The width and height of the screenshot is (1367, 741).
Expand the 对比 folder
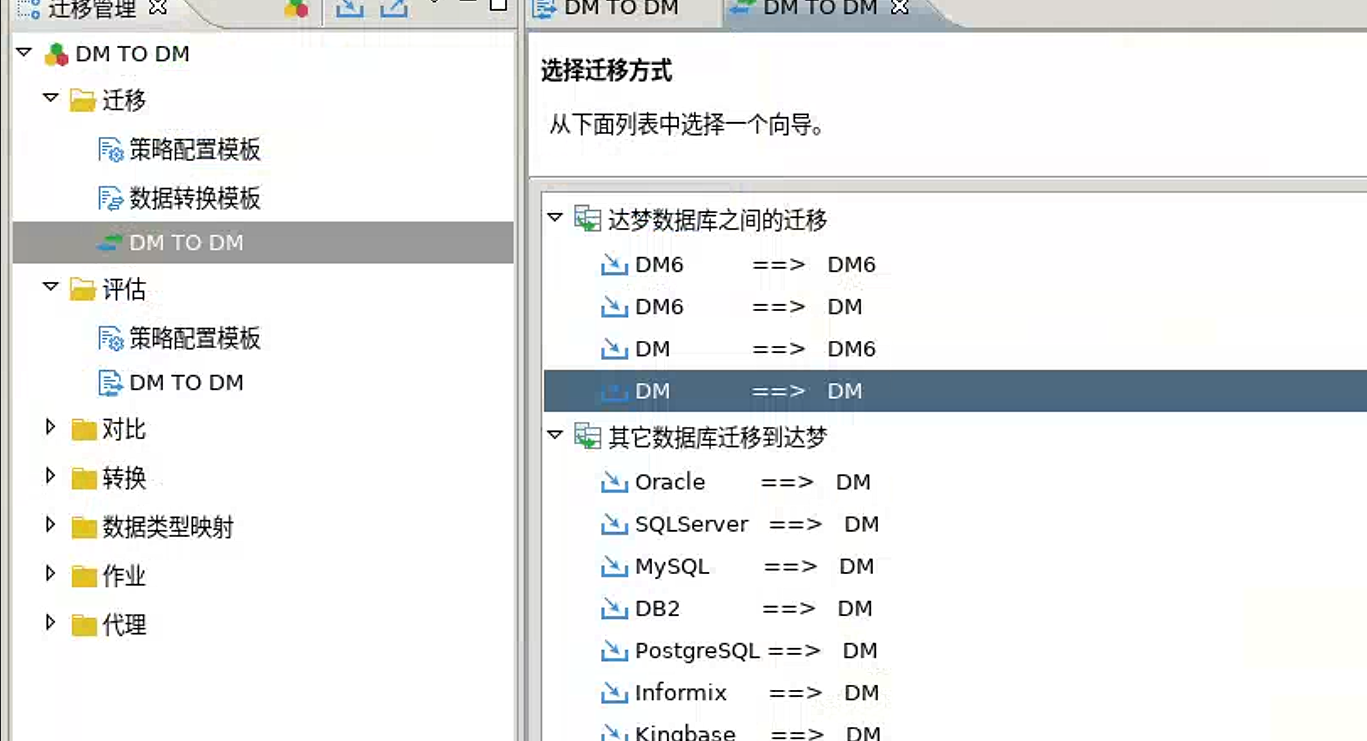point(50,427)
